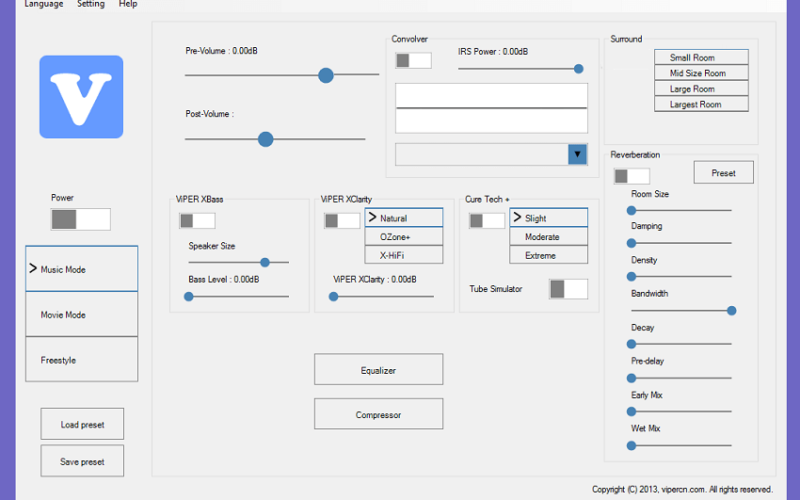
Task: Choose X-HiFi XClarity mode
Action: (x=404, y=255)
